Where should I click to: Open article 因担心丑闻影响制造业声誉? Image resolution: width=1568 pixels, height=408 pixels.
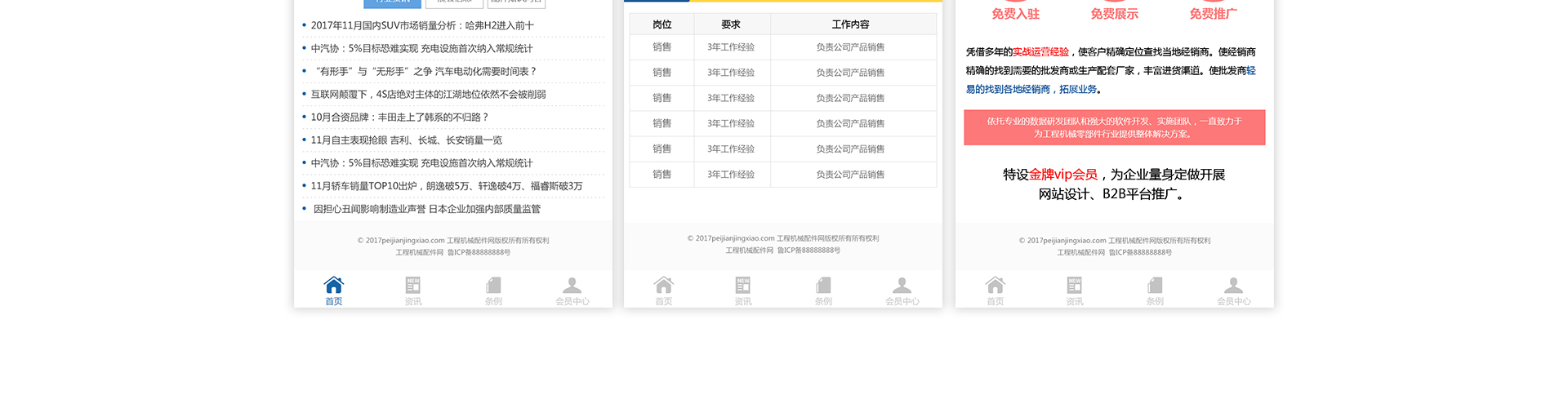pos(426,208)
